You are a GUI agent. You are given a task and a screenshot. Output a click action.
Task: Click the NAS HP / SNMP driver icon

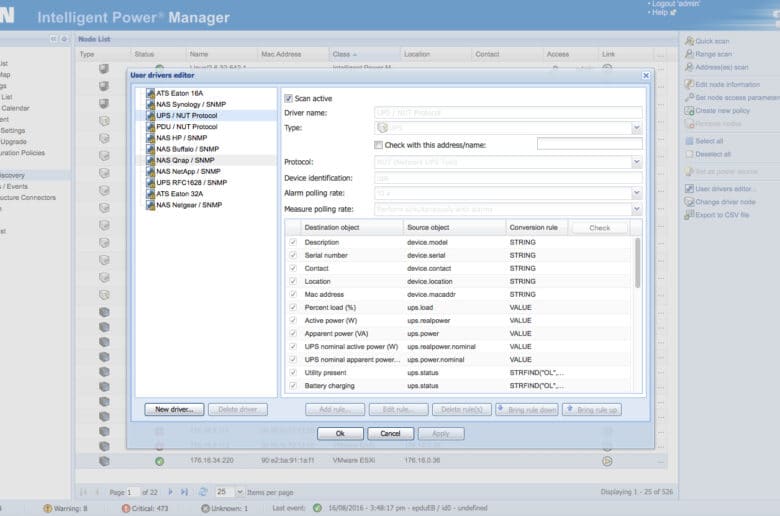[150, 138]
